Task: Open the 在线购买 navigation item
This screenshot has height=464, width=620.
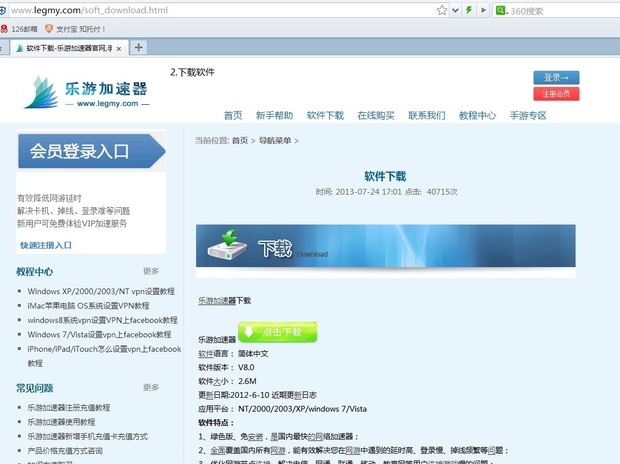Action: coord(376,116)
